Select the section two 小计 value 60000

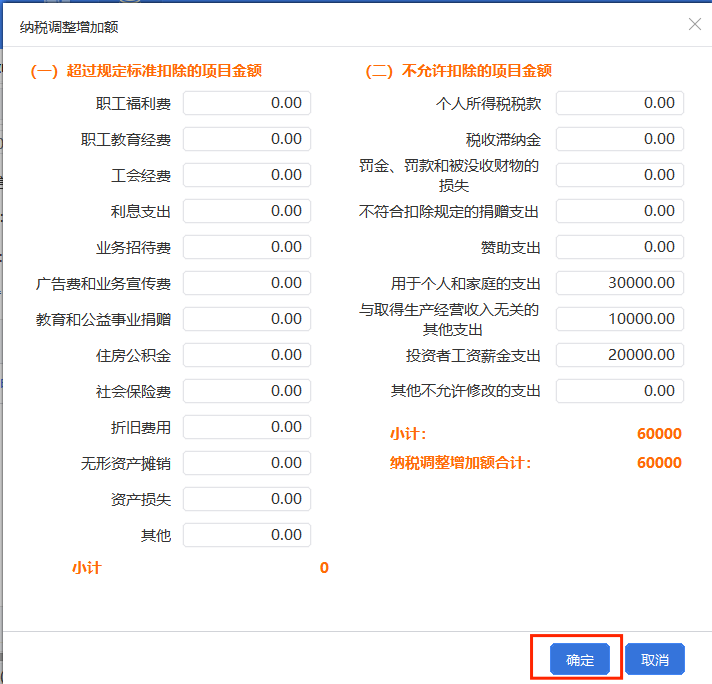click(659, 434)
